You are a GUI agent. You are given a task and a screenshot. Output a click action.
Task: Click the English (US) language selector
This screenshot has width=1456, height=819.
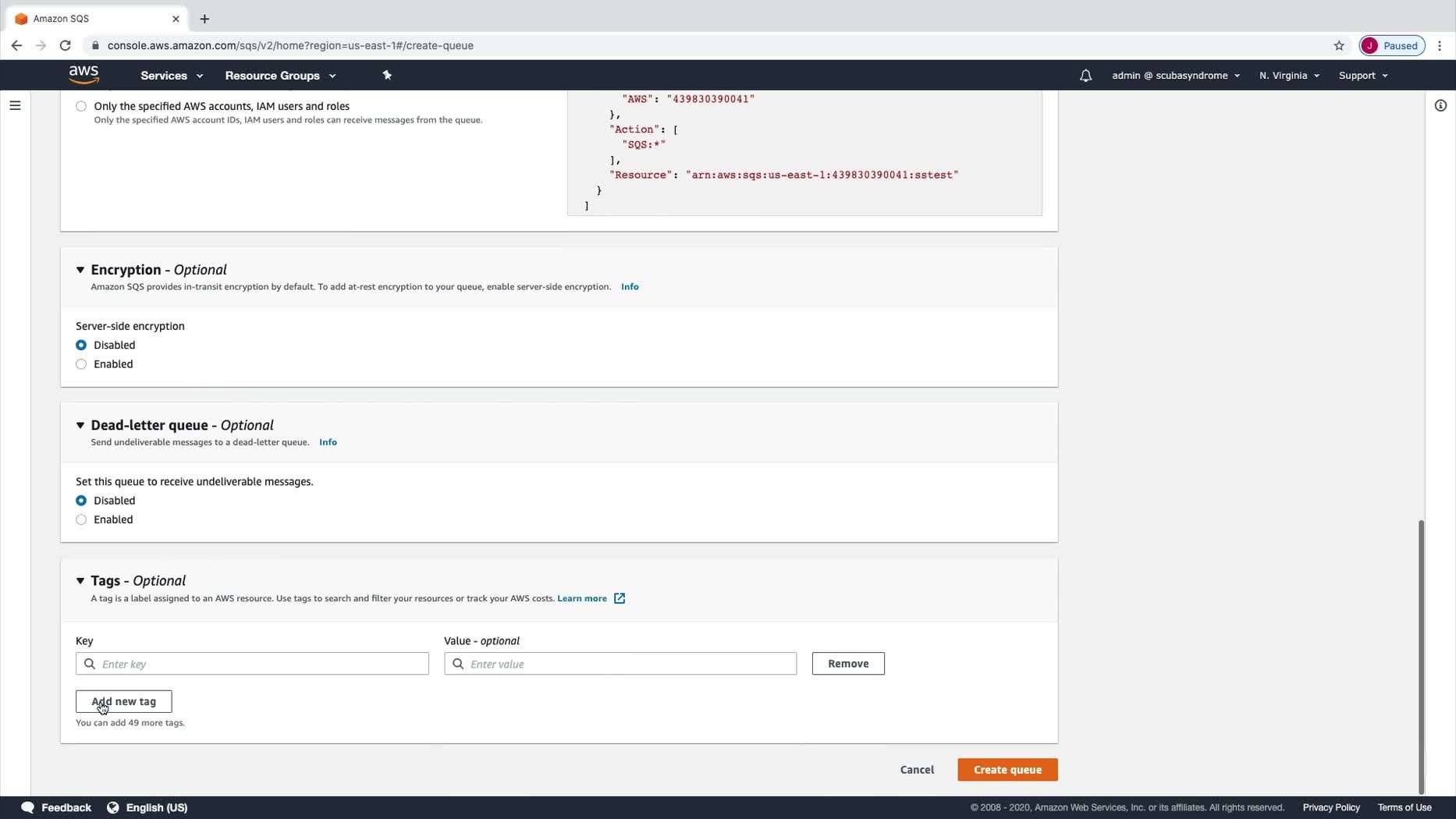point(157,807)
